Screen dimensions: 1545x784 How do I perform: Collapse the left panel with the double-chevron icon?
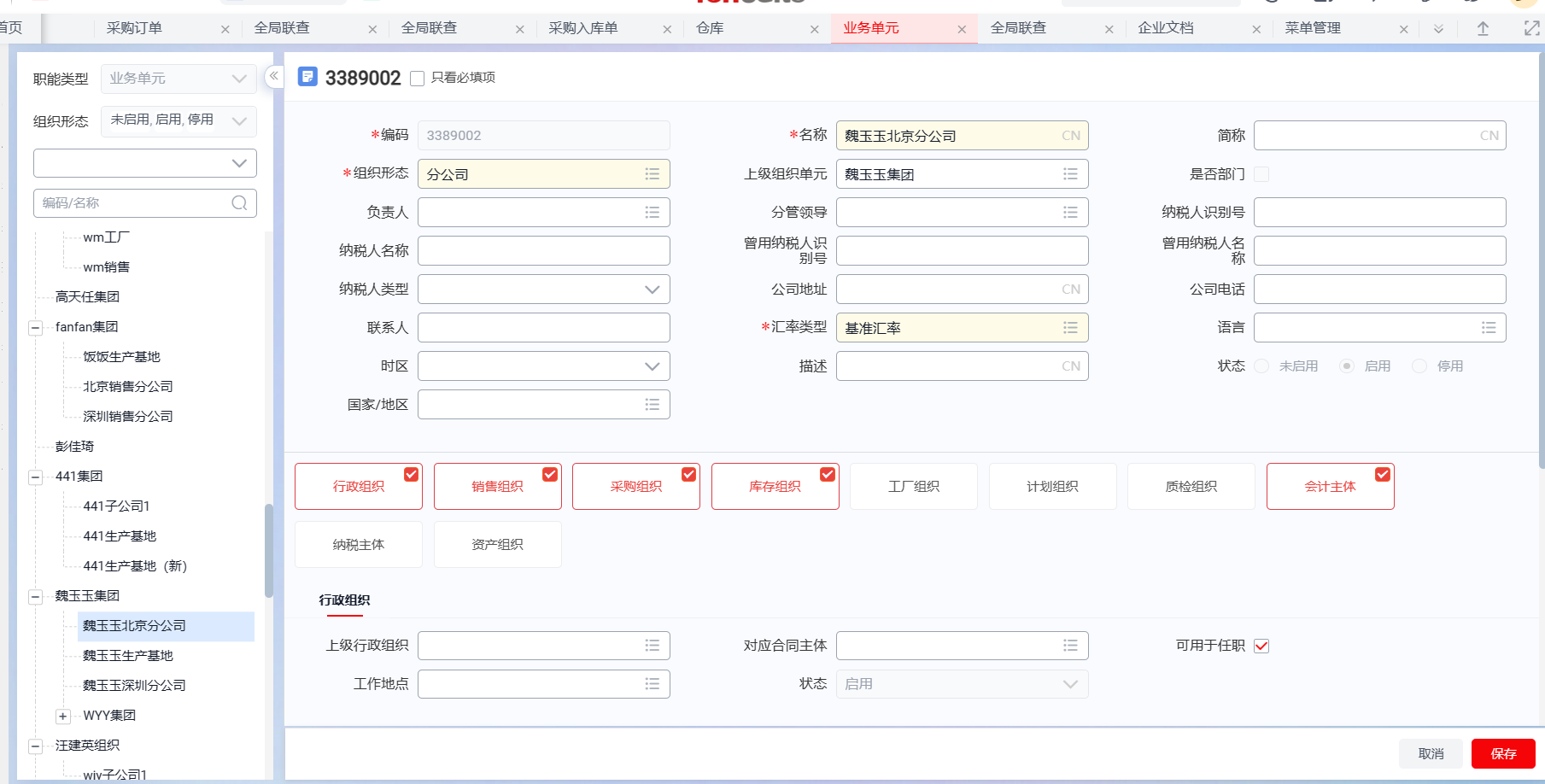tap(273, 75)
